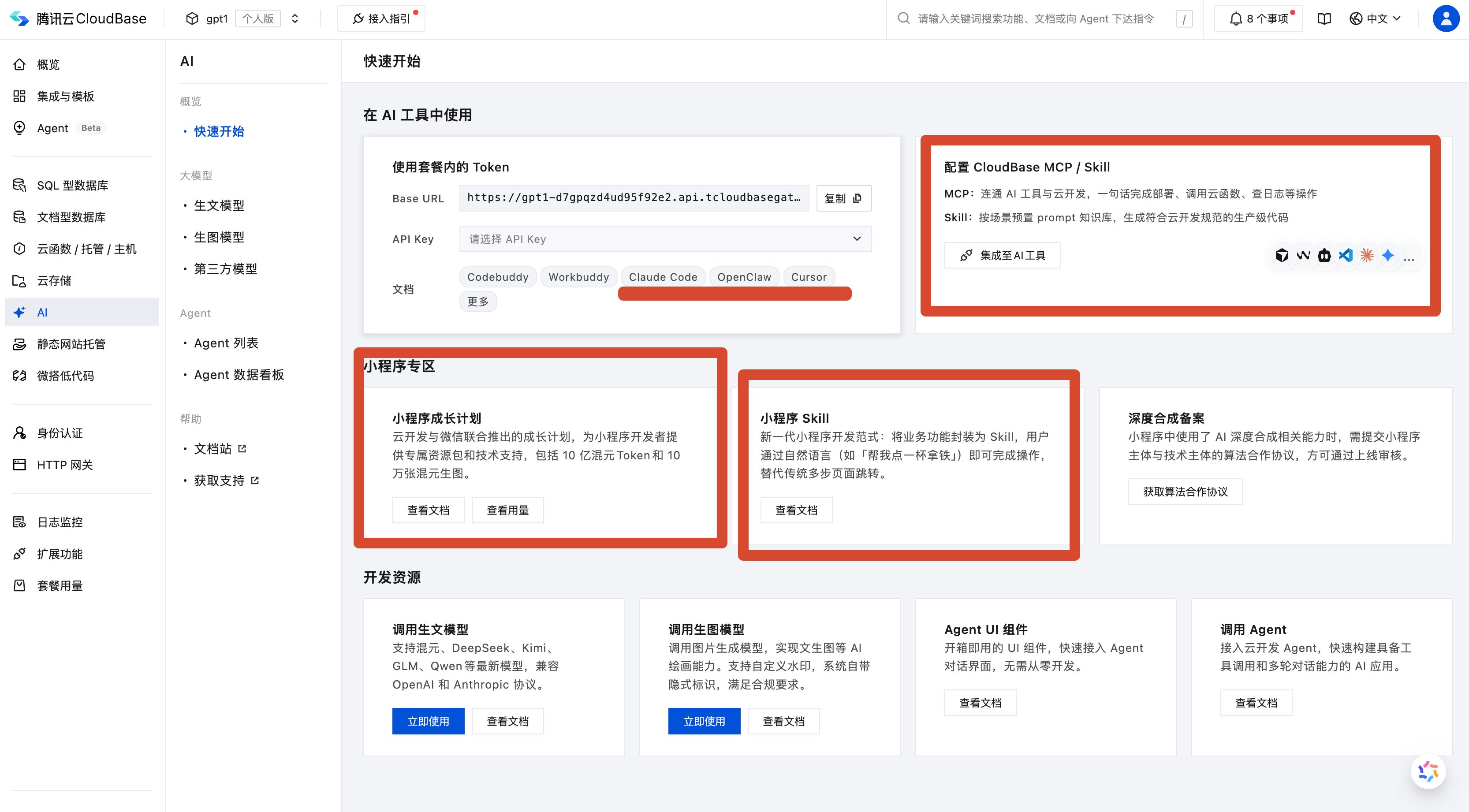This screenshot has height=812, width=1469.
Task: Click 立即使用 in 调用生文模型 card
Action: coord(428,721)
